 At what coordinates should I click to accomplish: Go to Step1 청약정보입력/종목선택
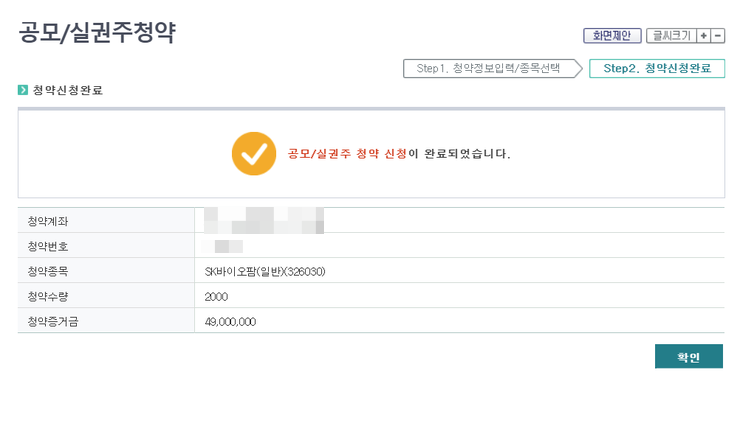(x=489, y=69)
